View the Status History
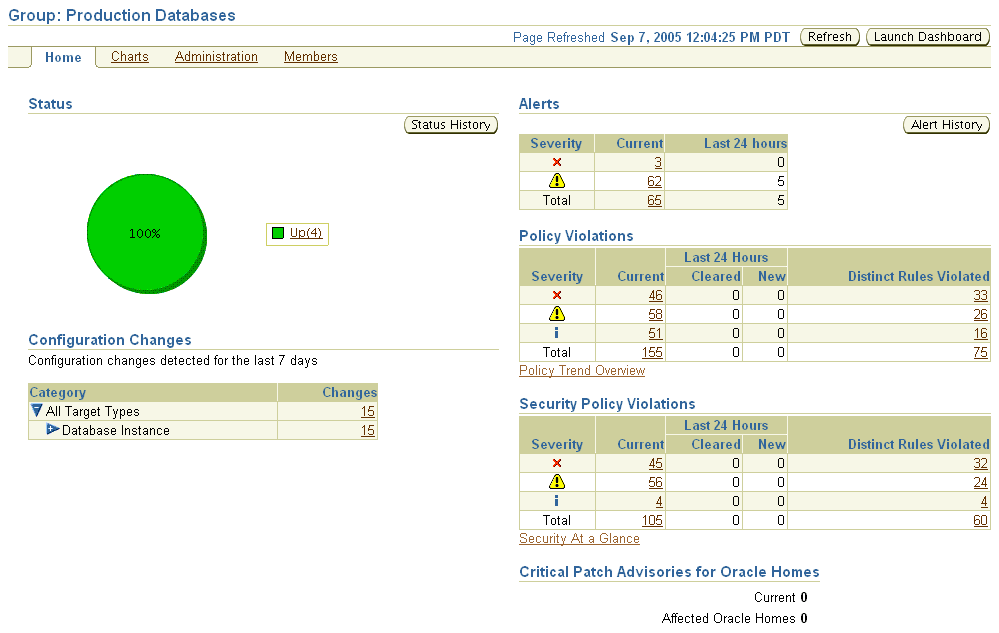 (x=450, y=124)
